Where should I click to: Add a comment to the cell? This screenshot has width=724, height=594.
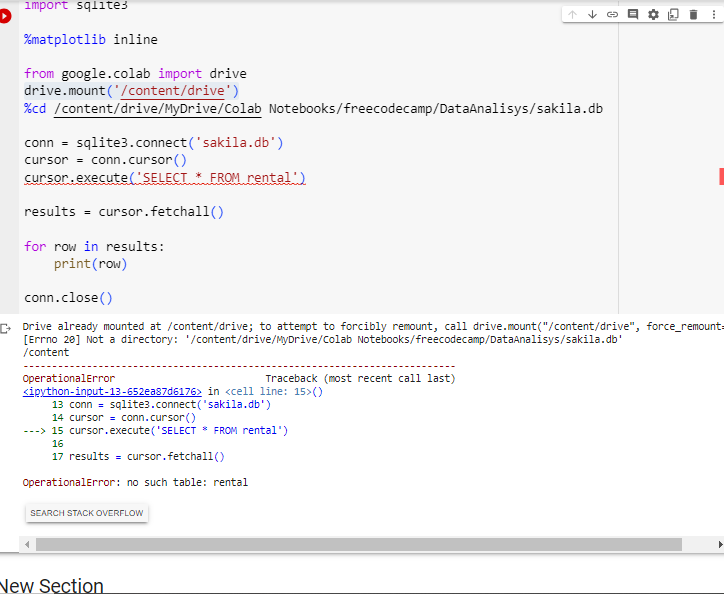click(x=633, y=14)
